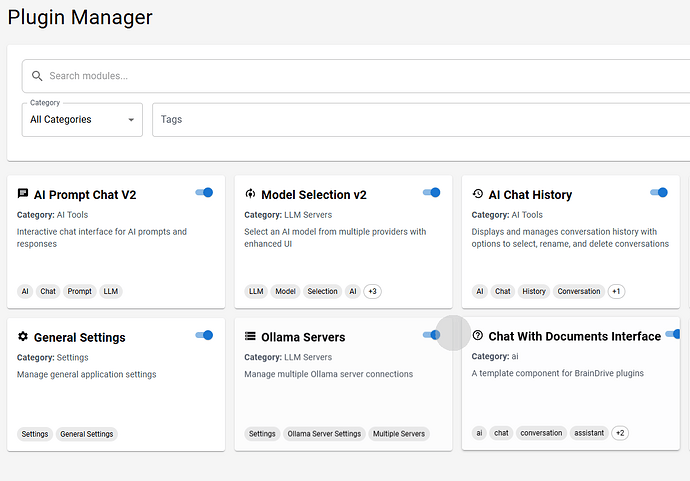Toggle the Ollama Servers plugin switch

coord(432,335)
